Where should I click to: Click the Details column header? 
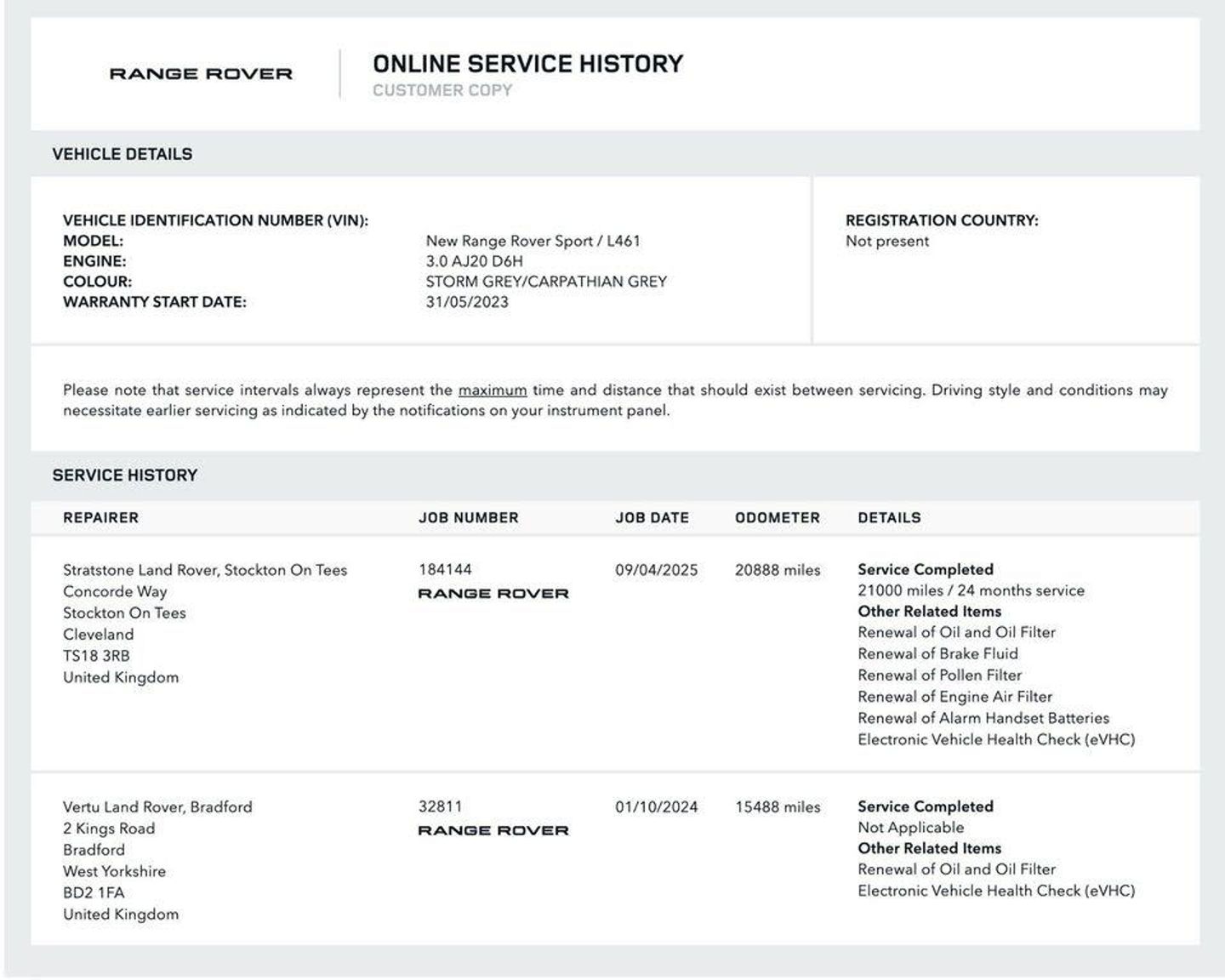pos(889,517)
